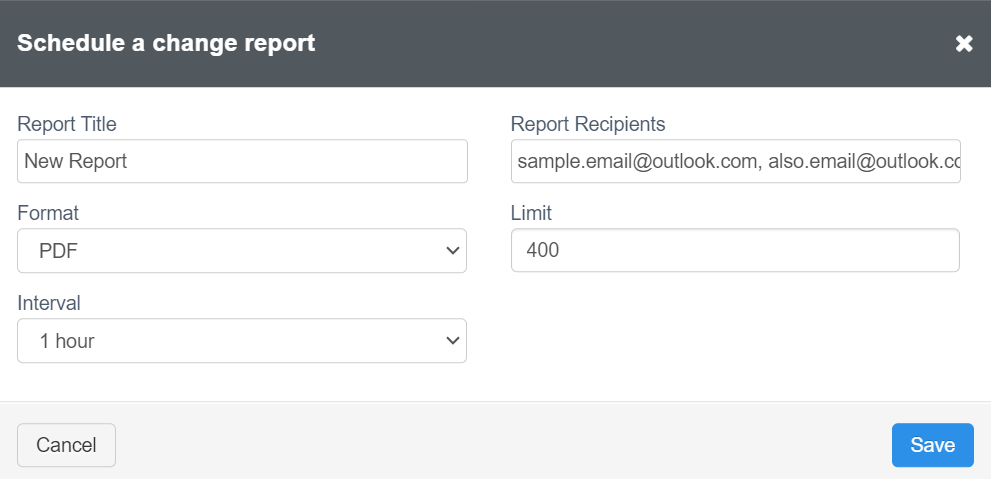Click the "Format" label text
Viewport: 991px width, 479px height.
pyautogui.click(x=48, y=213)
